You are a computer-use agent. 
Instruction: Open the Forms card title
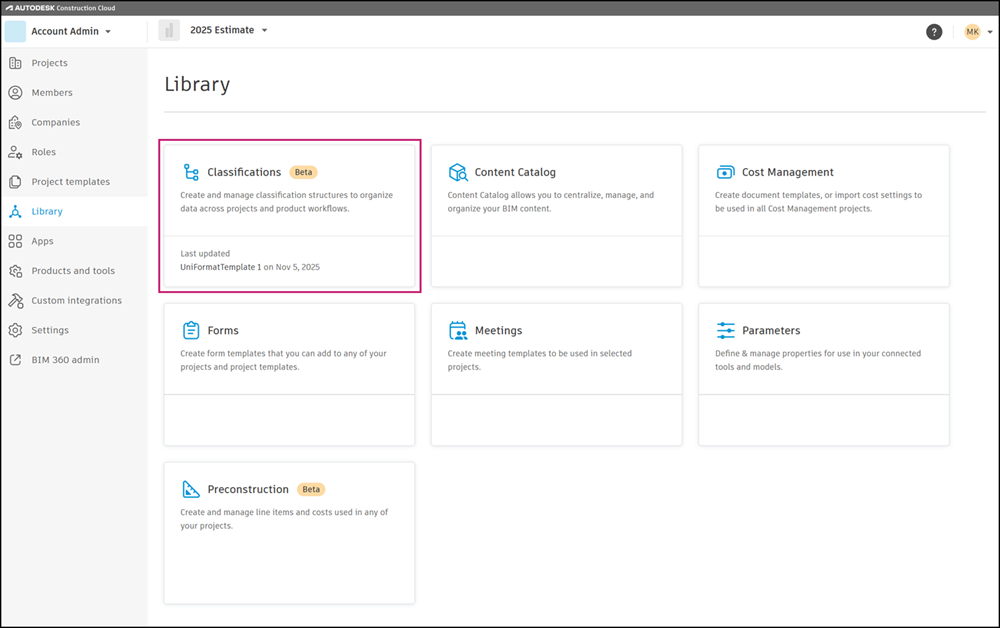tap(223, 330)
